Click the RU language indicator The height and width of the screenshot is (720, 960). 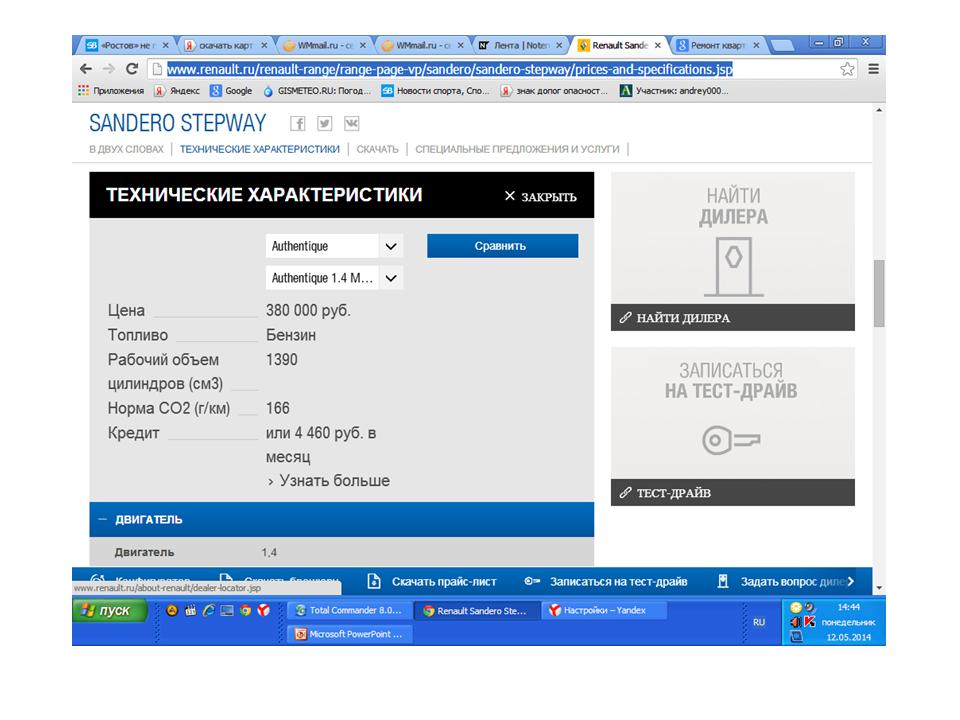pos(759,622)
